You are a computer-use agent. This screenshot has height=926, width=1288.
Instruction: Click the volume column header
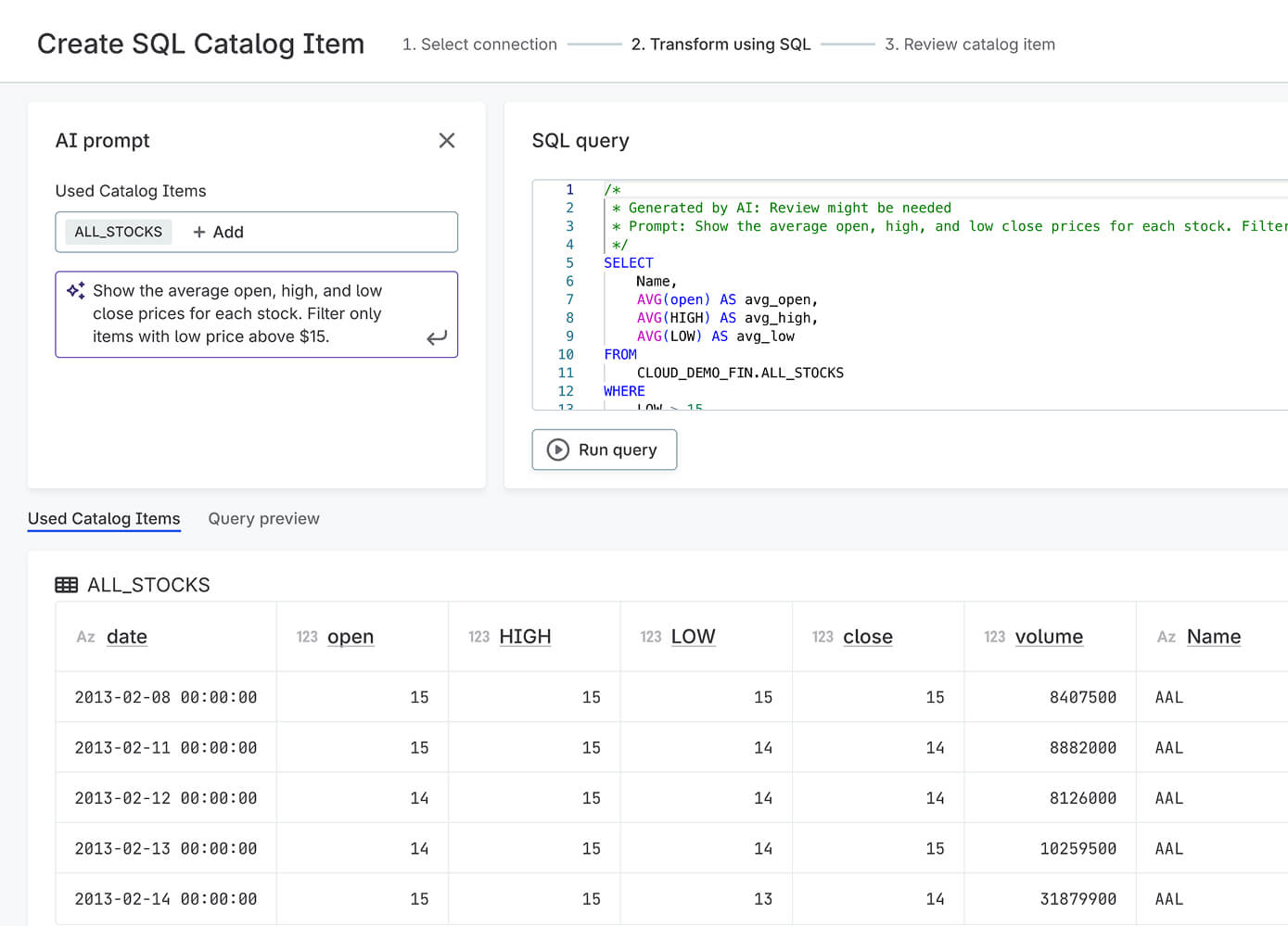pos(1049,637)
